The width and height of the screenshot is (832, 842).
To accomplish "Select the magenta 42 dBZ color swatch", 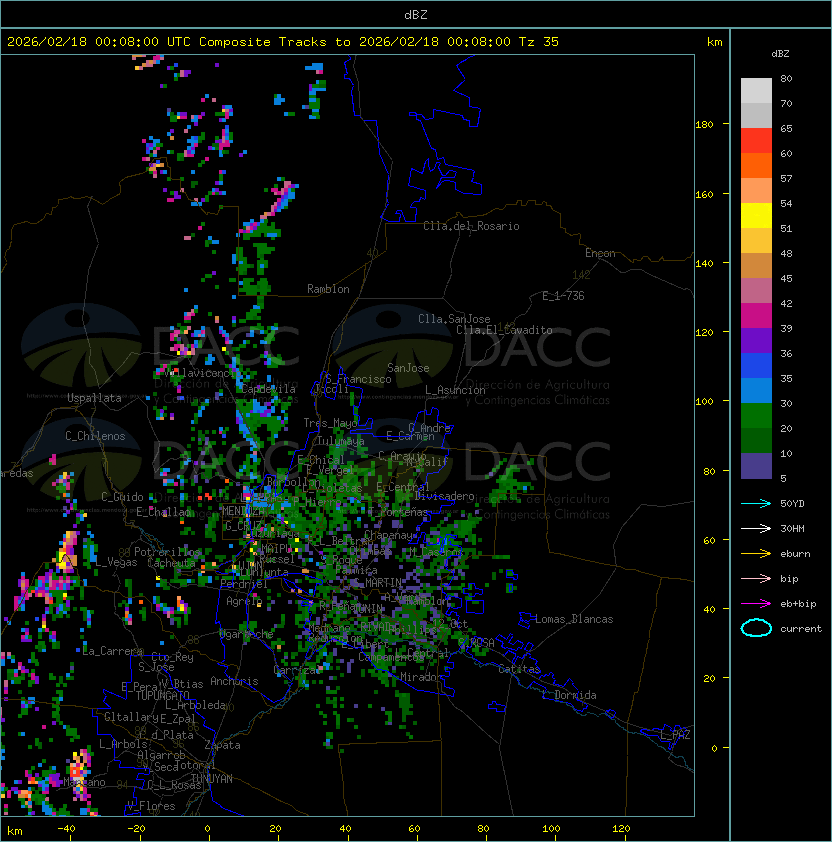I will coord(756,315).
